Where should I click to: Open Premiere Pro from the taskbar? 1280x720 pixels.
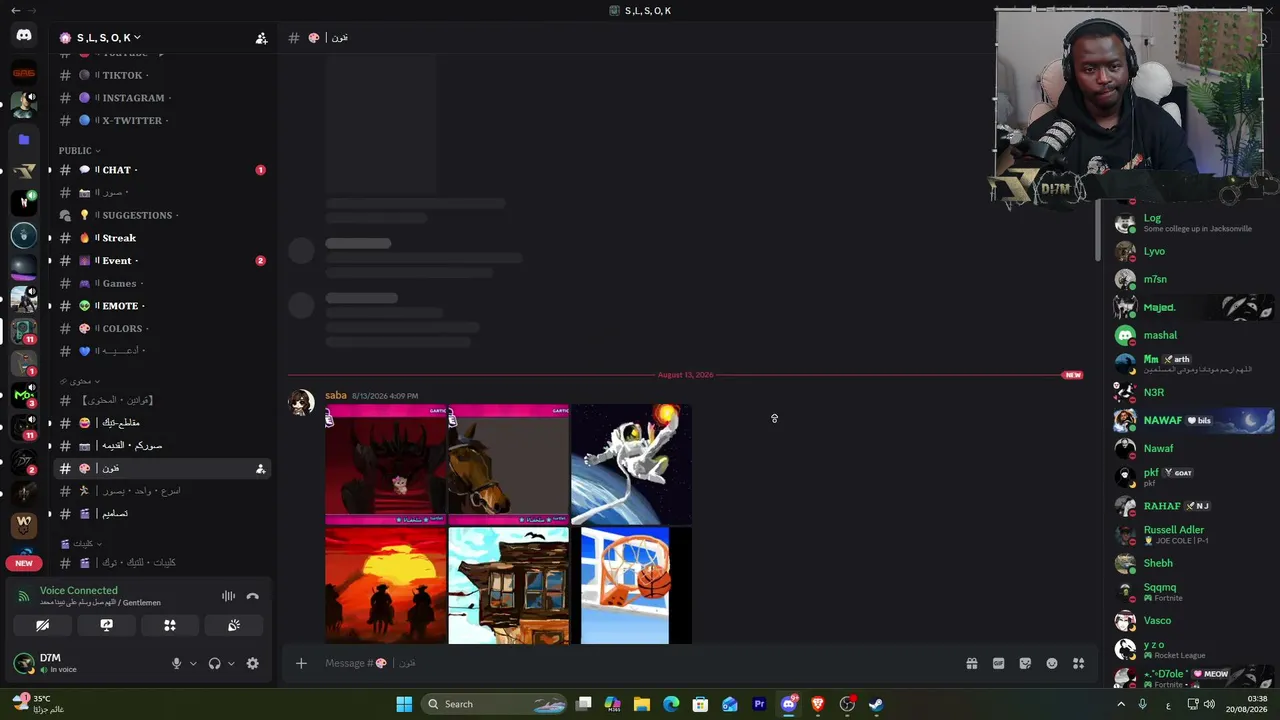click(759, 704)
